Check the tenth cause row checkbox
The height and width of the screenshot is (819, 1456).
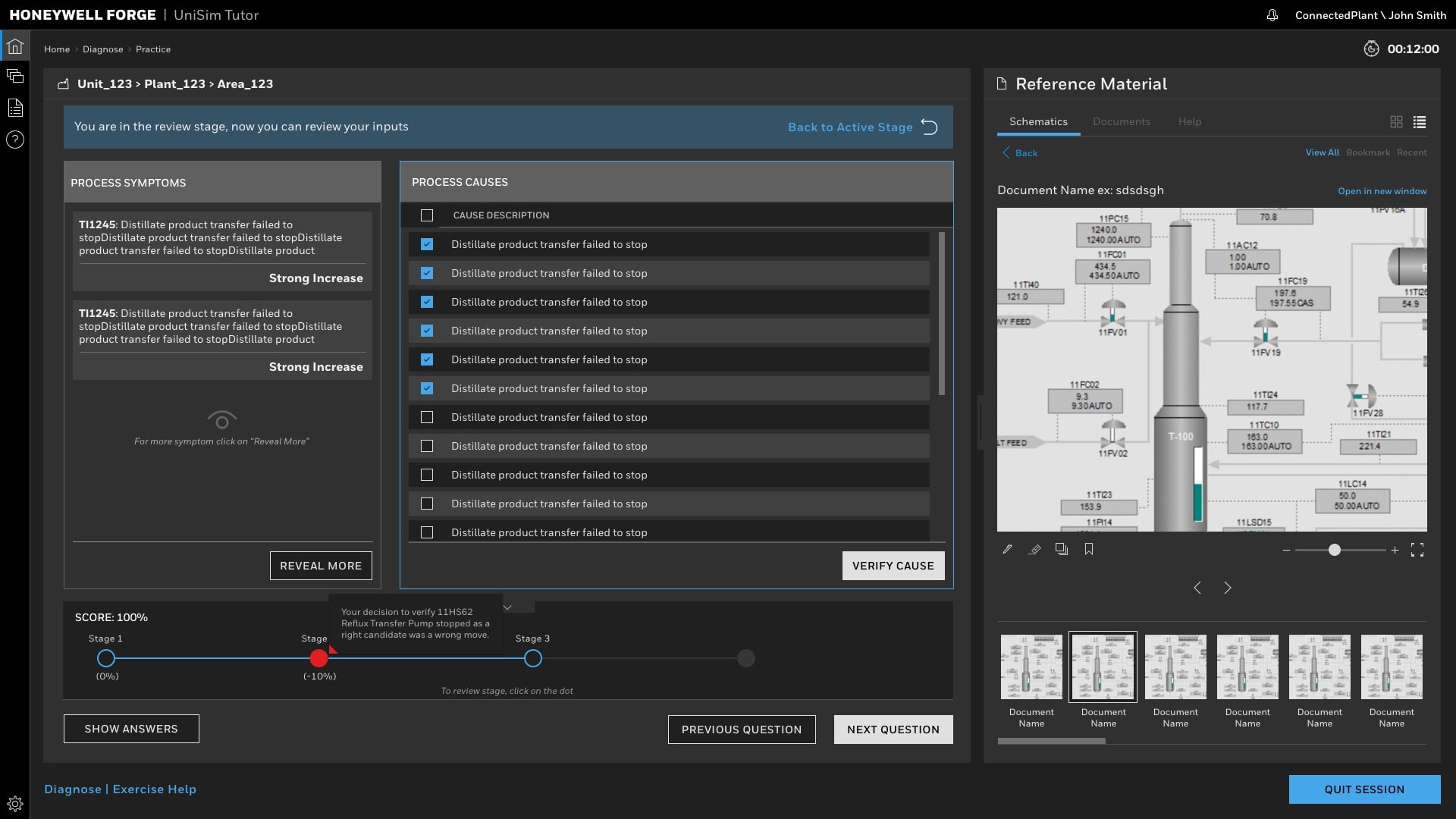pos(427,504)
